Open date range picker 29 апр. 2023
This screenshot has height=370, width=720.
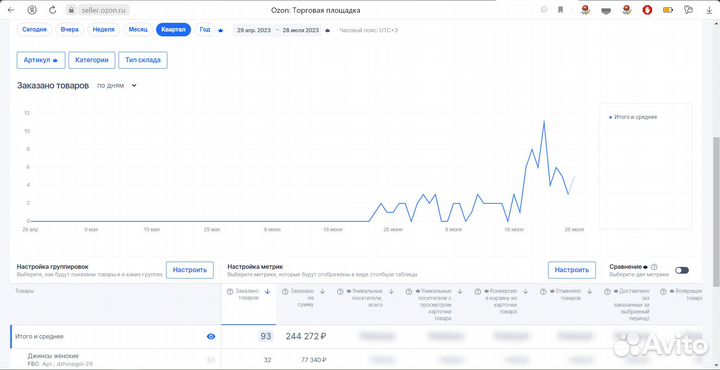[253, 30]
